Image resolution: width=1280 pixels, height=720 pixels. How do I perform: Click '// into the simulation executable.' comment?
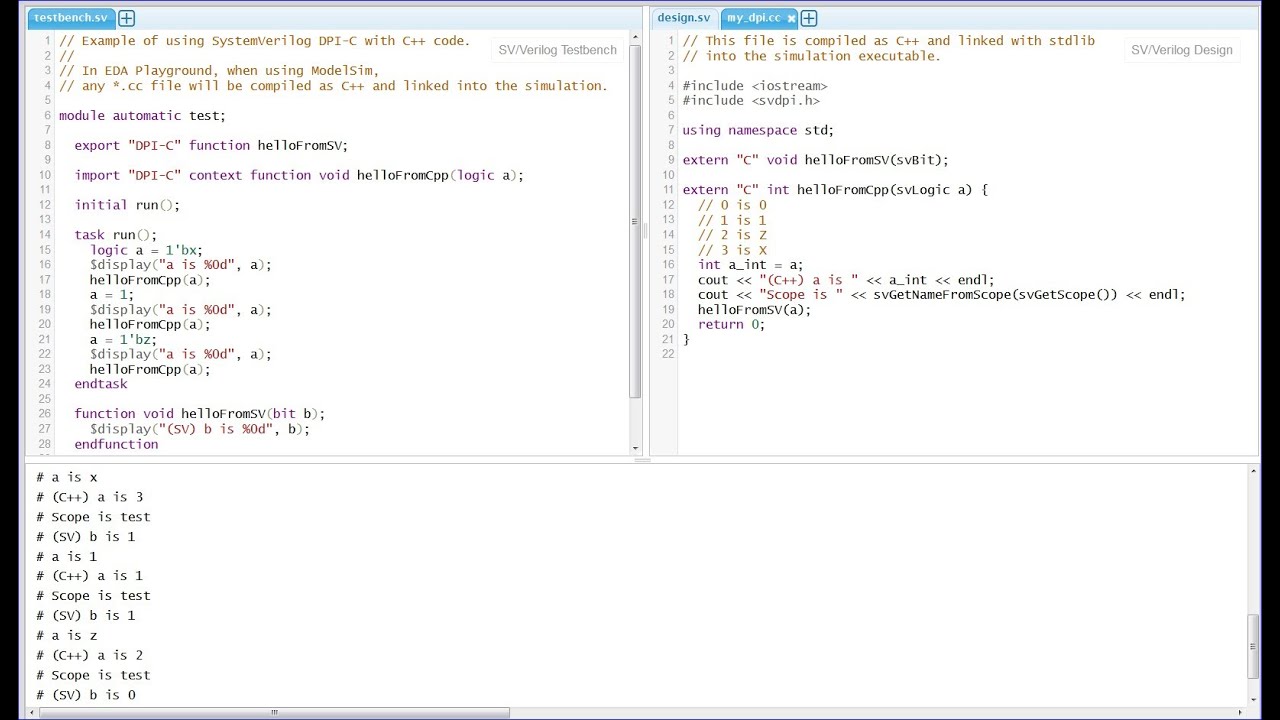[811, 56]
